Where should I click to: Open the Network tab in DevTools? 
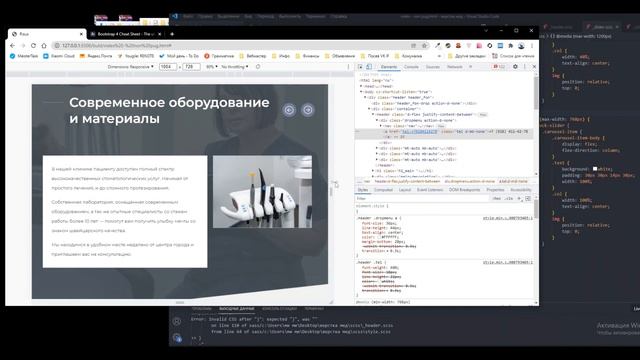pos(454,67)
